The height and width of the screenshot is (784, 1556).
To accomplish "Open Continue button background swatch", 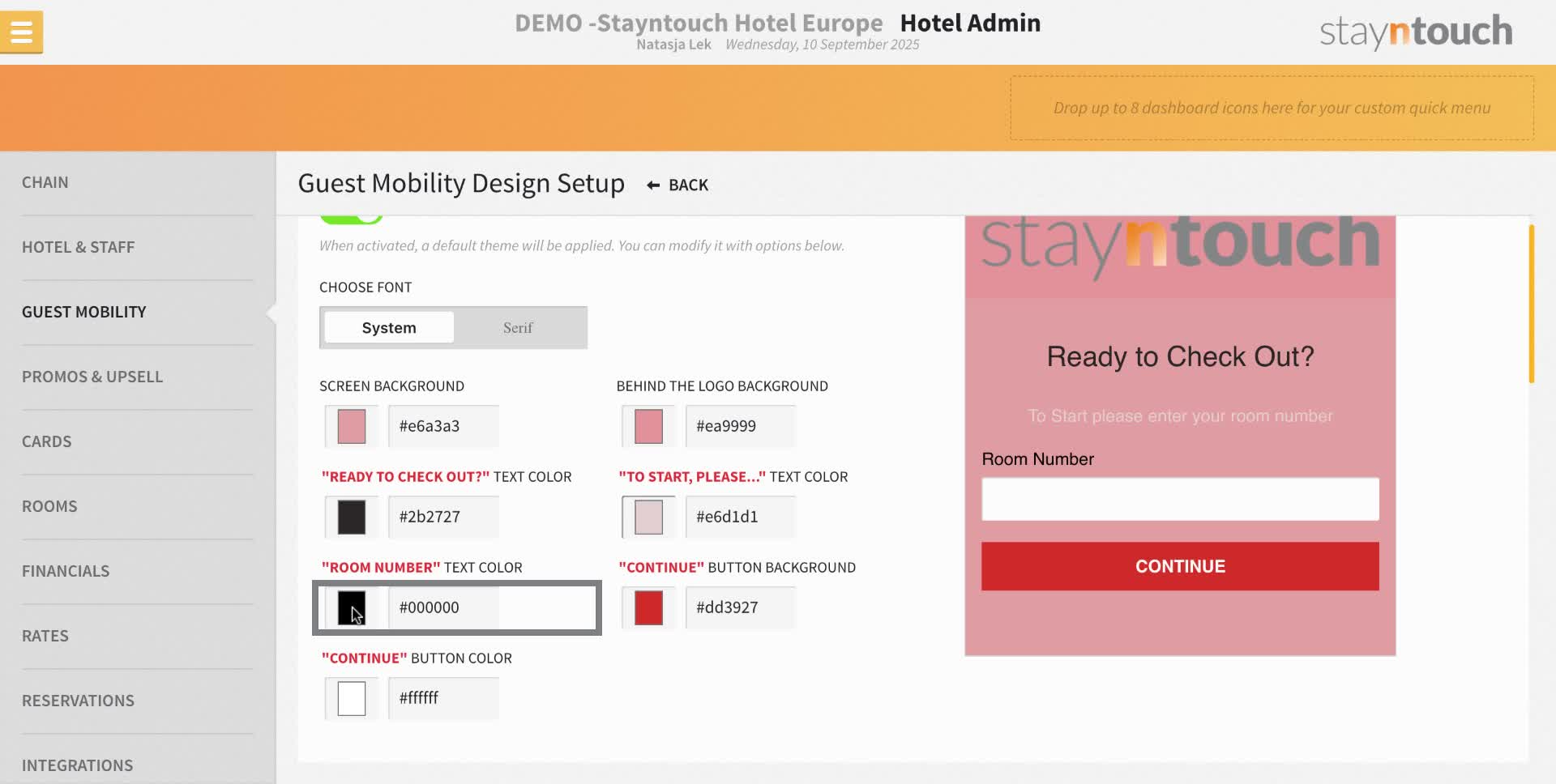I will 648,607.
